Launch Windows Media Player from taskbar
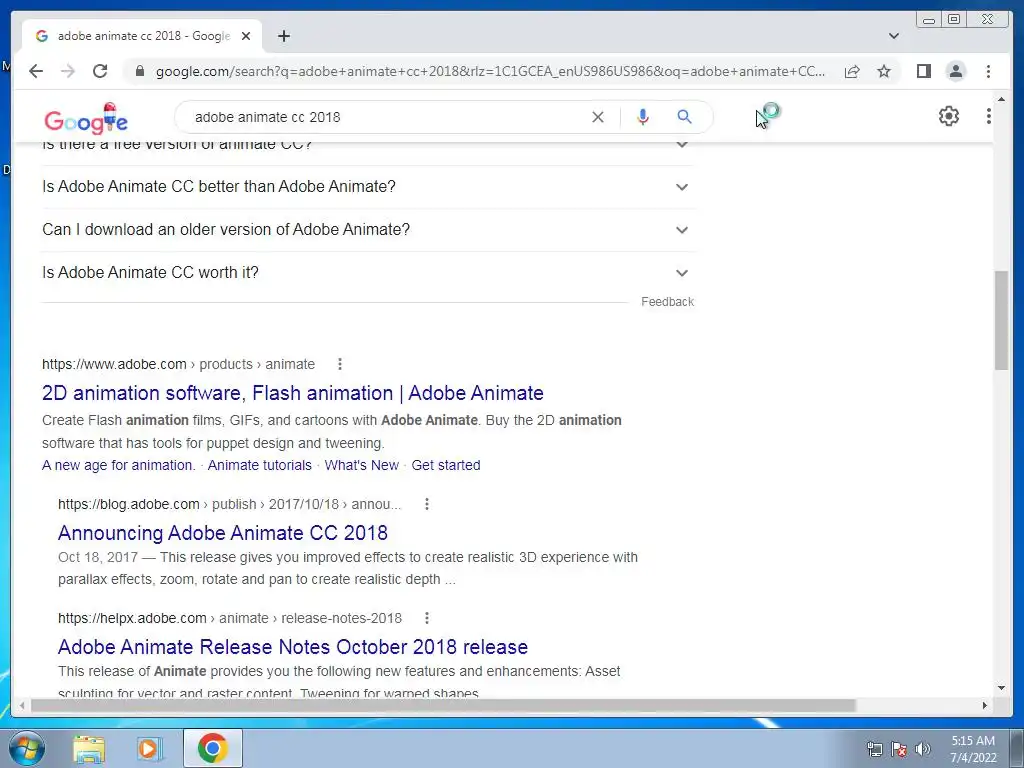Viewport: 1024px width, 768px height. 150,748
